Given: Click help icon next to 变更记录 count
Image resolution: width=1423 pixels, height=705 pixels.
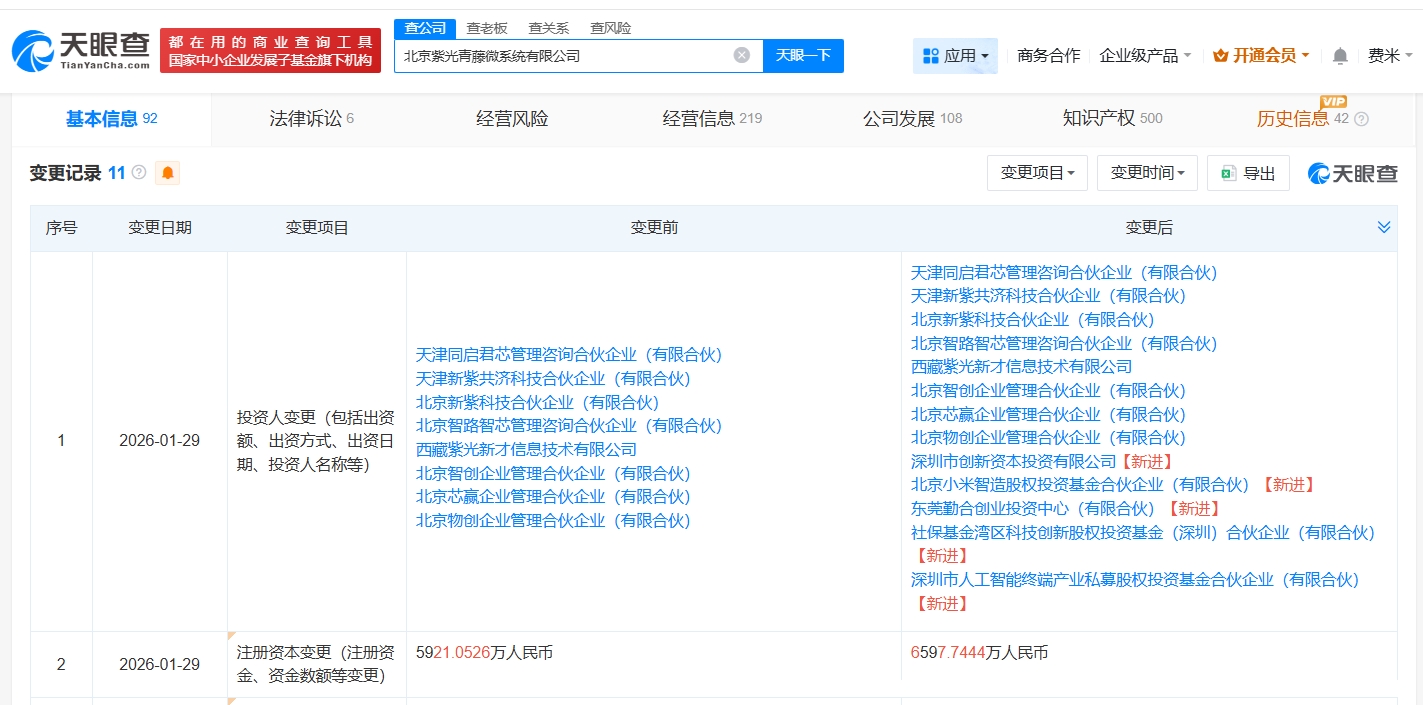Looking at the screenshot, I should point(139,173).
